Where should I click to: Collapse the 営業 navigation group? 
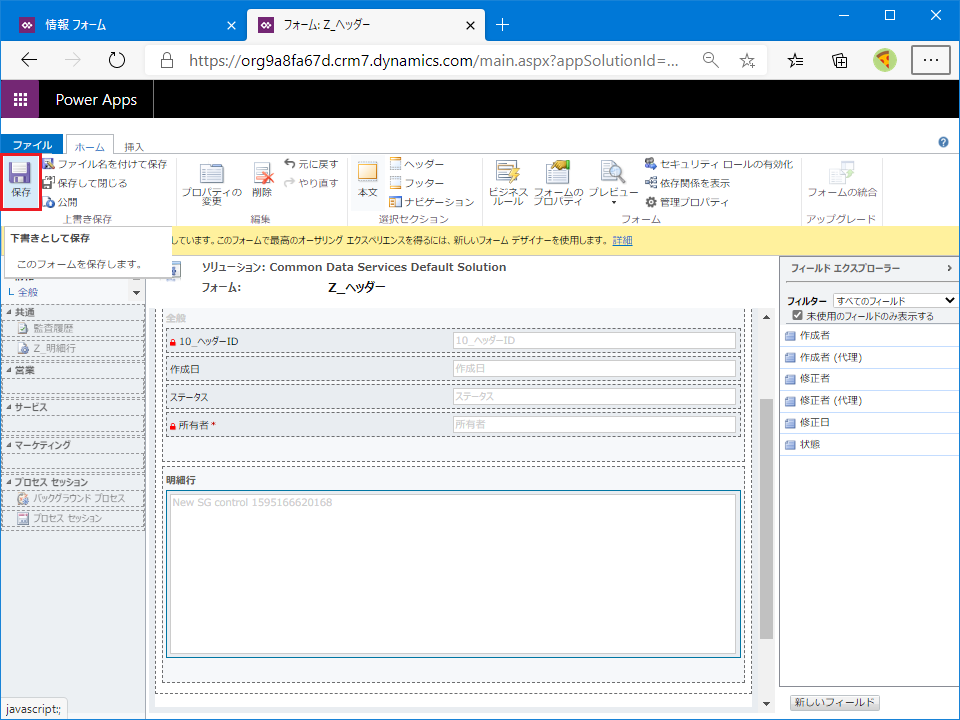tap(9, 370)
